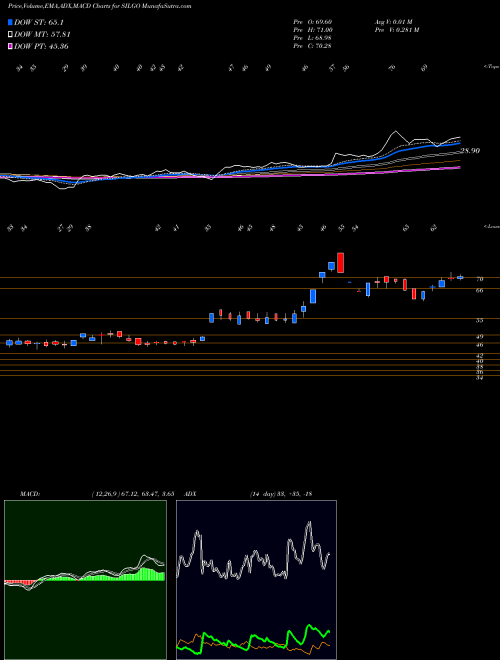
Task: Click the white DOW MT color swatch
Action: pyautogui.click(x=10, y=35)
